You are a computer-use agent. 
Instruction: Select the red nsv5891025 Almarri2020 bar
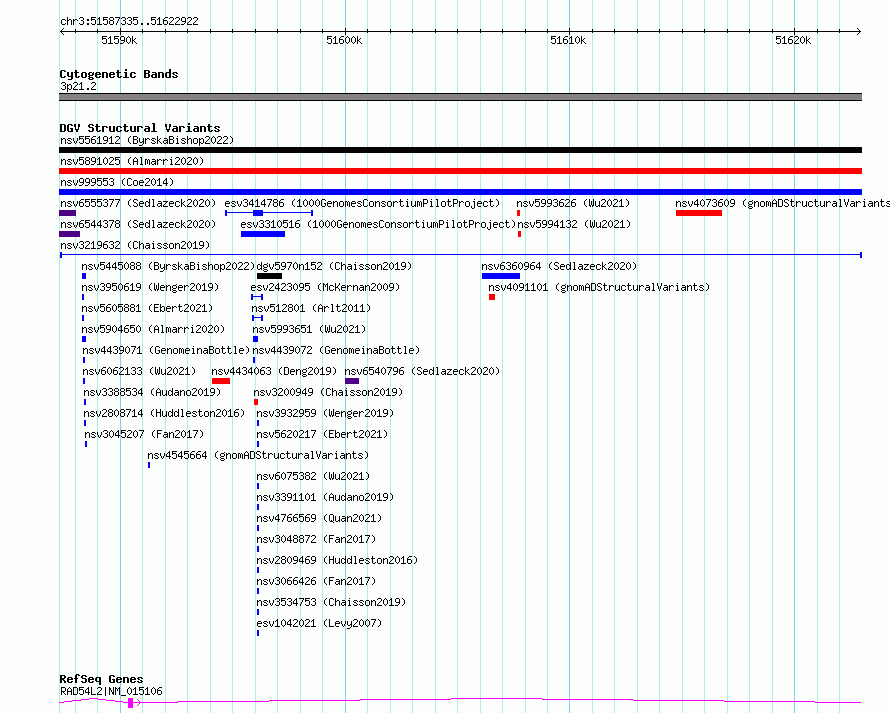tap(460, 171)
